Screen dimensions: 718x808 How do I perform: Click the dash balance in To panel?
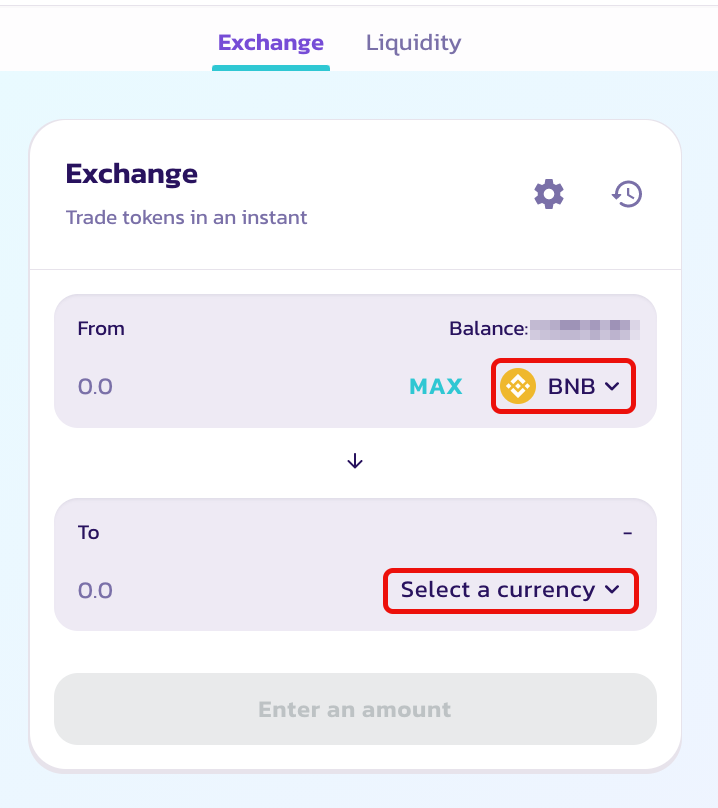point(627,533)
